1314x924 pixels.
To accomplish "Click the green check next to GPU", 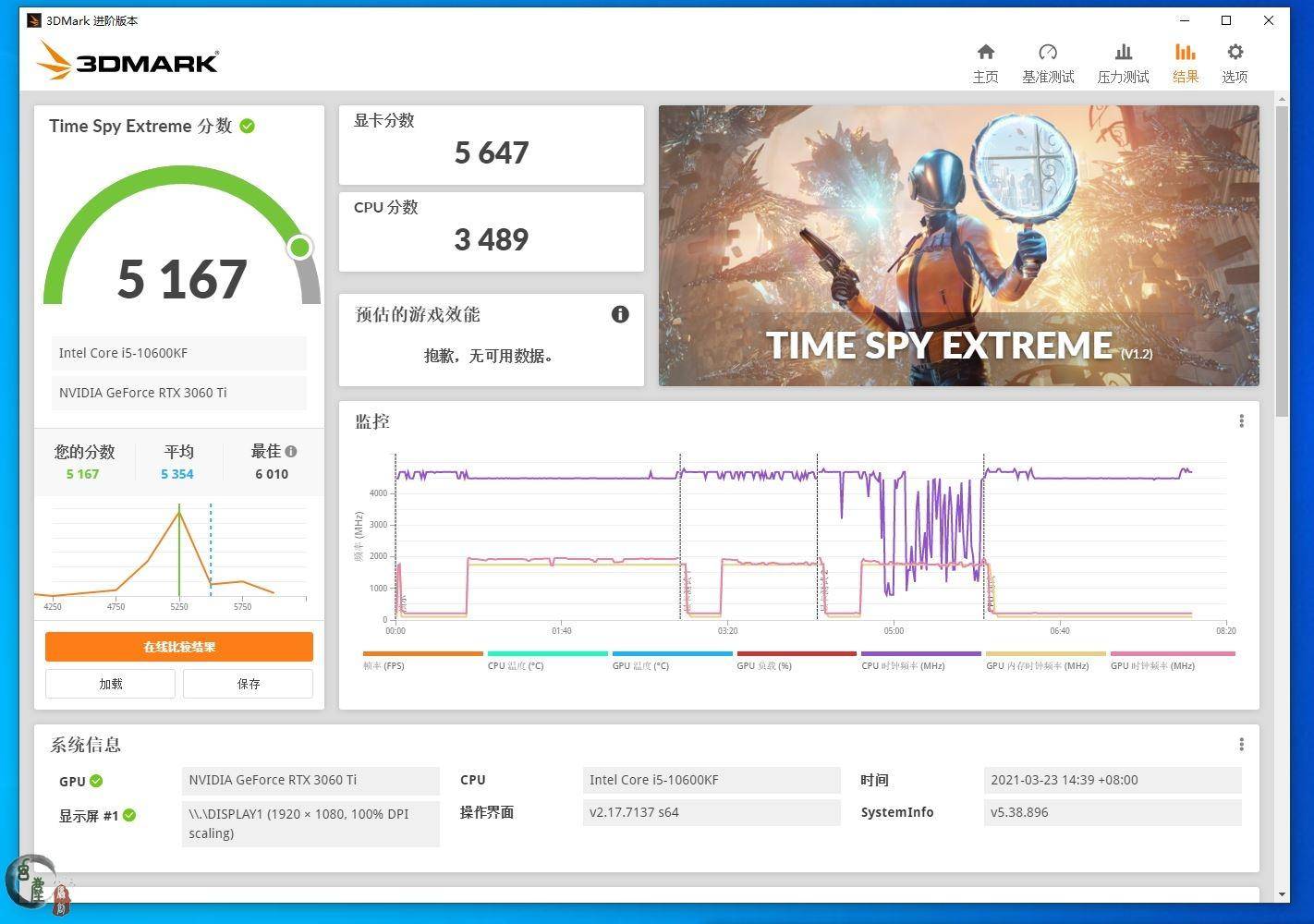I will (96, 782).
